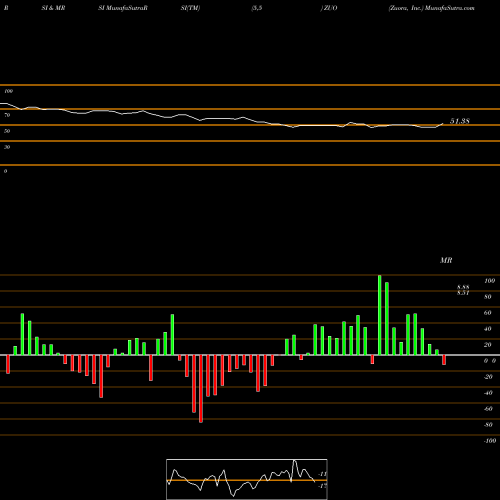
Task: Click the MR axis label 80
Action: click(488, 297)
